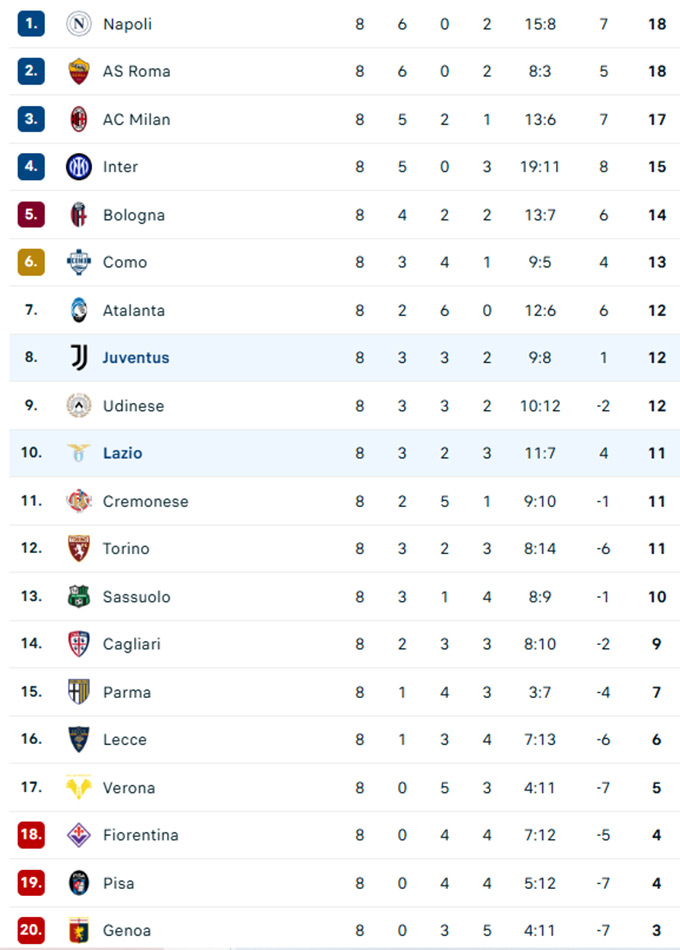The height and width of the screenshot is (950, 680).
Task: Click the gold position 6 badge
Action: [x=31, y=262]
